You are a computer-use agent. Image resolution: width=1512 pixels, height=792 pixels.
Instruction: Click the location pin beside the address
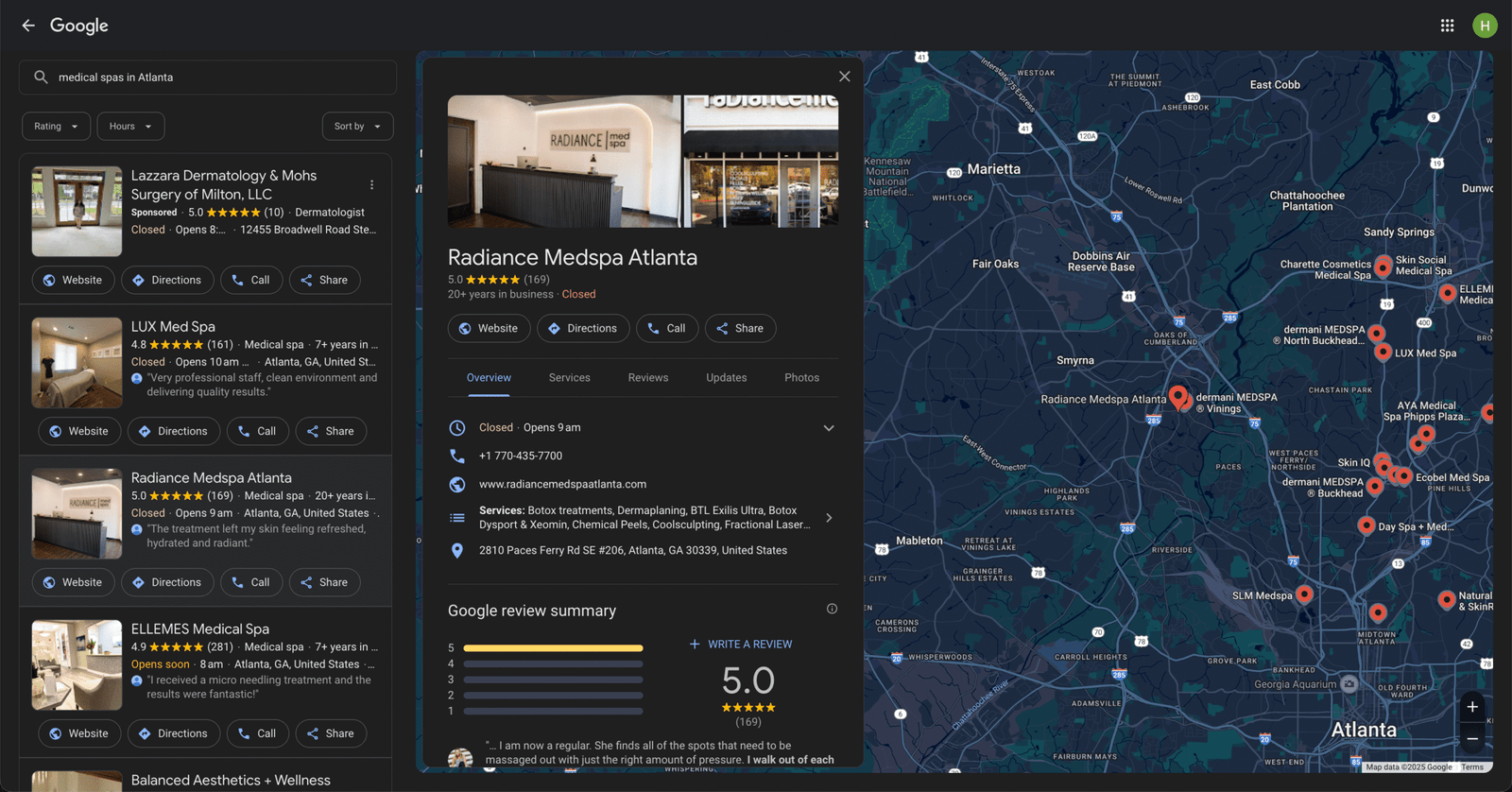coord(457,550)
